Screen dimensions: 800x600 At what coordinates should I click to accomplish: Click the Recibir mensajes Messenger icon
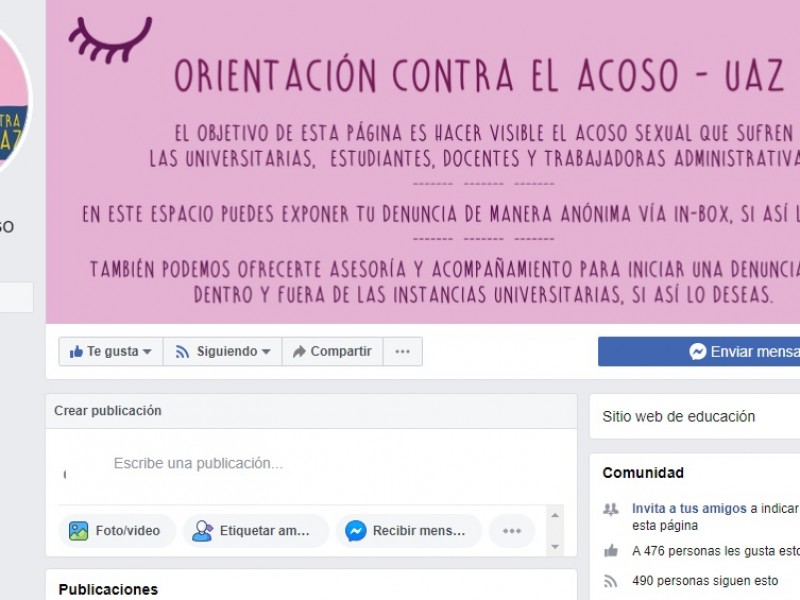pos(356,531)
